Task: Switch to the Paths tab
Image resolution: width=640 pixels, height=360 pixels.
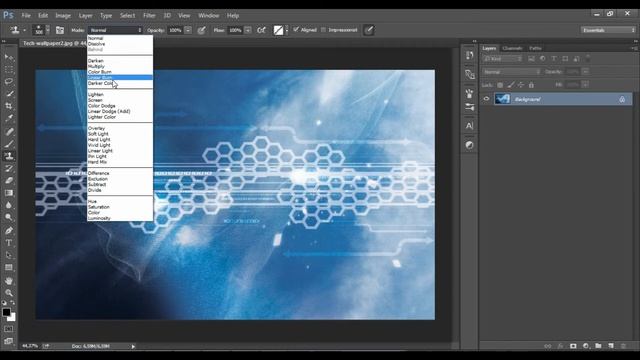Action: tap(535, 48)
